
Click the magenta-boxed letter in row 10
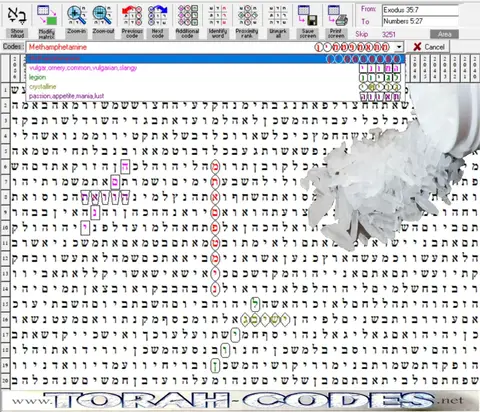(x=86, y=228)
